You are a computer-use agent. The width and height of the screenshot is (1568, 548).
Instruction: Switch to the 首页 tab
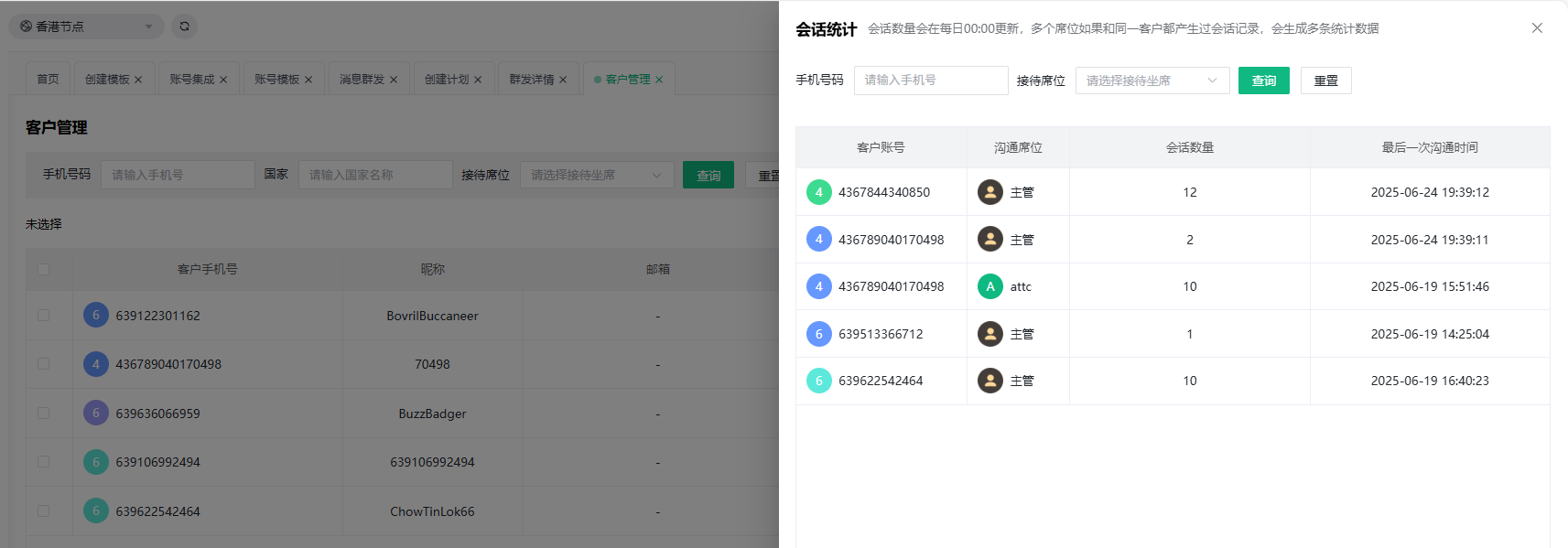point(48,80)
